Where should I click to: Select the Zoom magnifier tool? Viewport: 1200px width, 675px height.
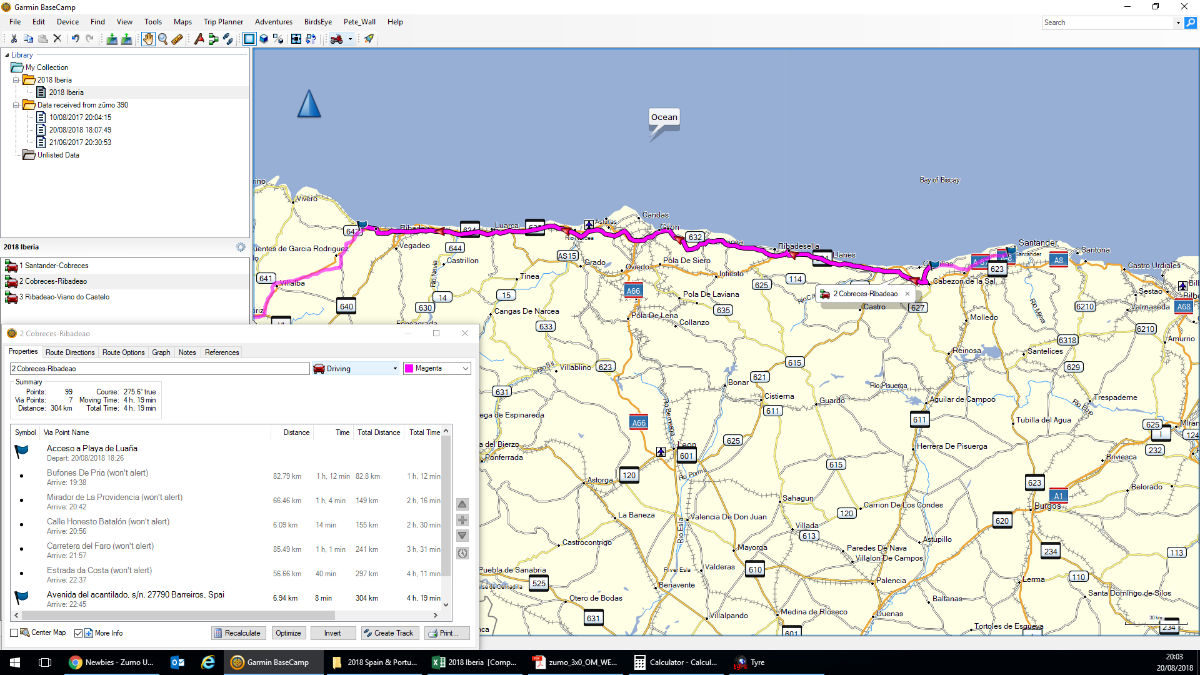point(163,39)
